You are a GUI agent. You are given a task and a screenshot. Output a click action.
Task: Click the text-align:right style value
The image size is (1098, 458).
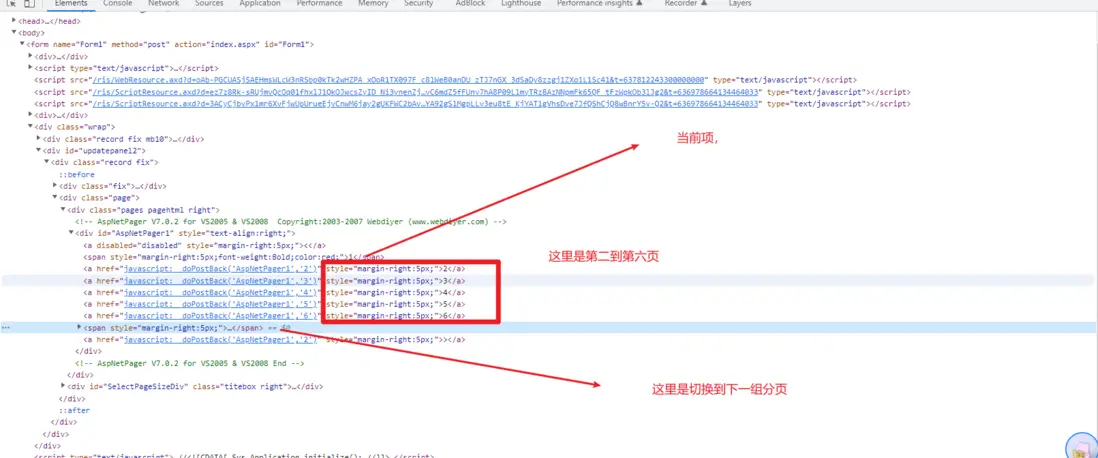(x=251, y=233)
